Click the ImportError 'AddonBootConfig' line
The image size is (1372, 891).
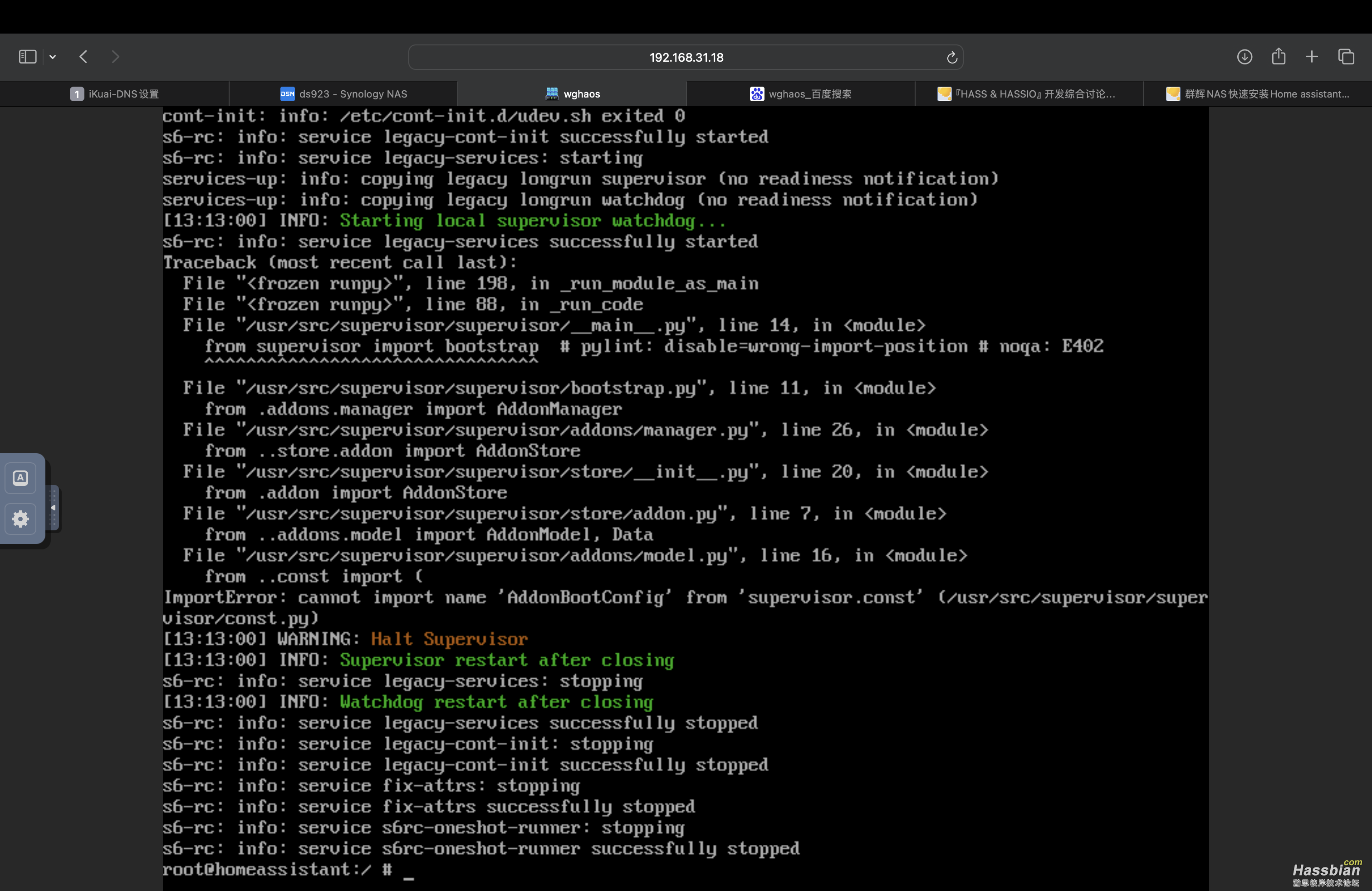point(685,608)
